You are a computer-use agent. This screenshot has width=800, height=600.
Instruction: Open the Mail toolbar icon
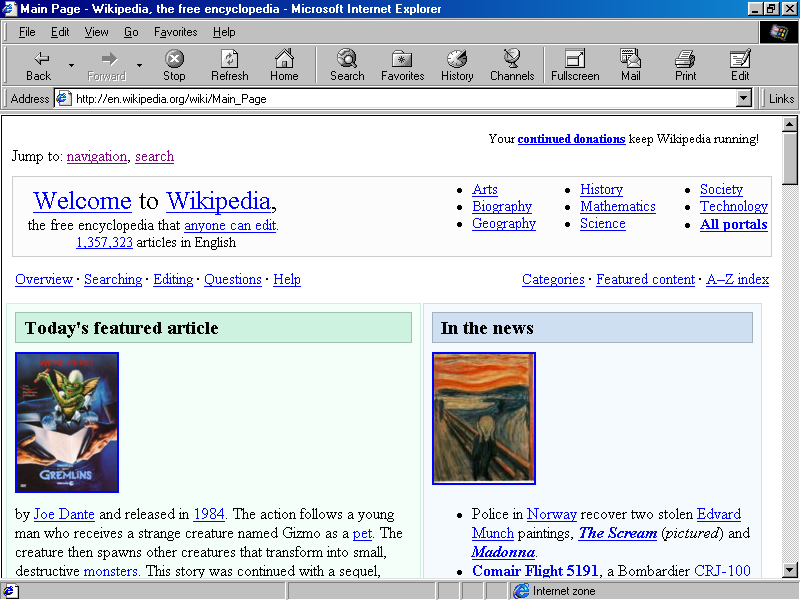point(631,59)
